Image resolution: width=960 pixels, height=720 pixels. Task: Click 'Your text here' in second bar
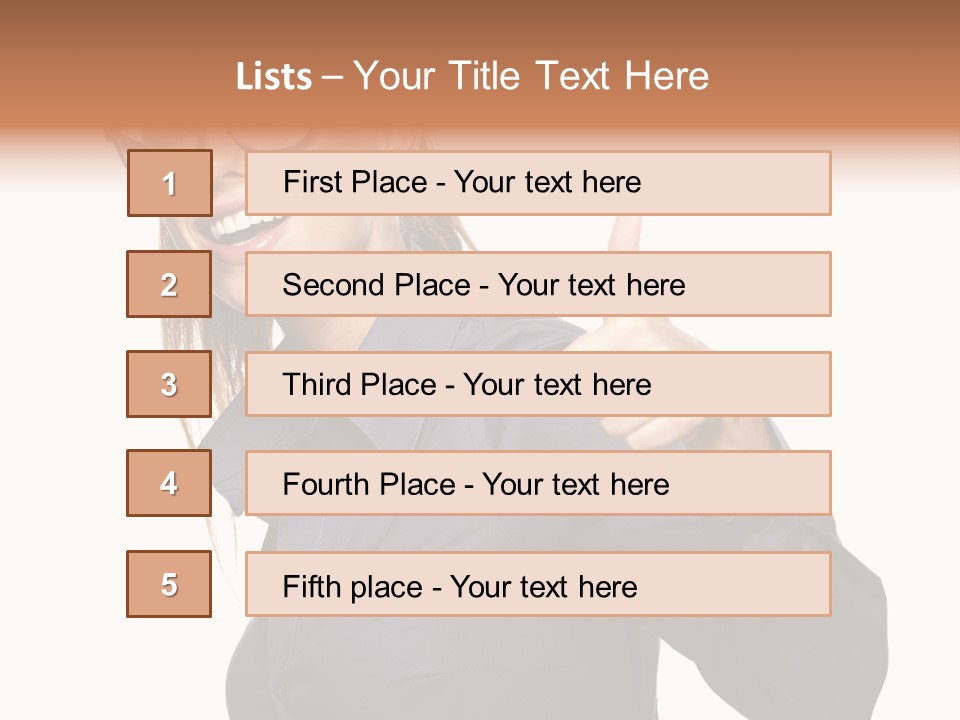pos(592,285)
